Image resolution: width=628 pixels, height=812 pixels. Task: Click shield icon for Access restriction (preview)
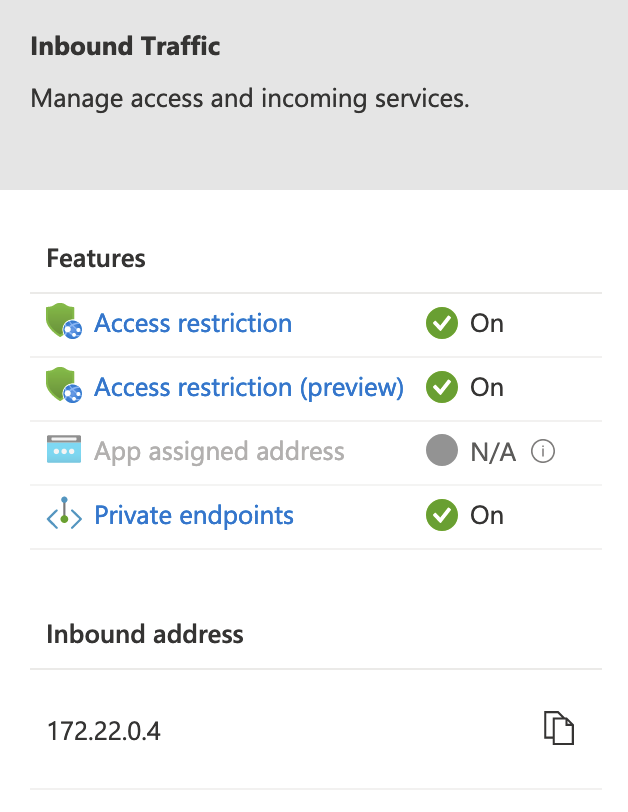[x=64, y=387]
